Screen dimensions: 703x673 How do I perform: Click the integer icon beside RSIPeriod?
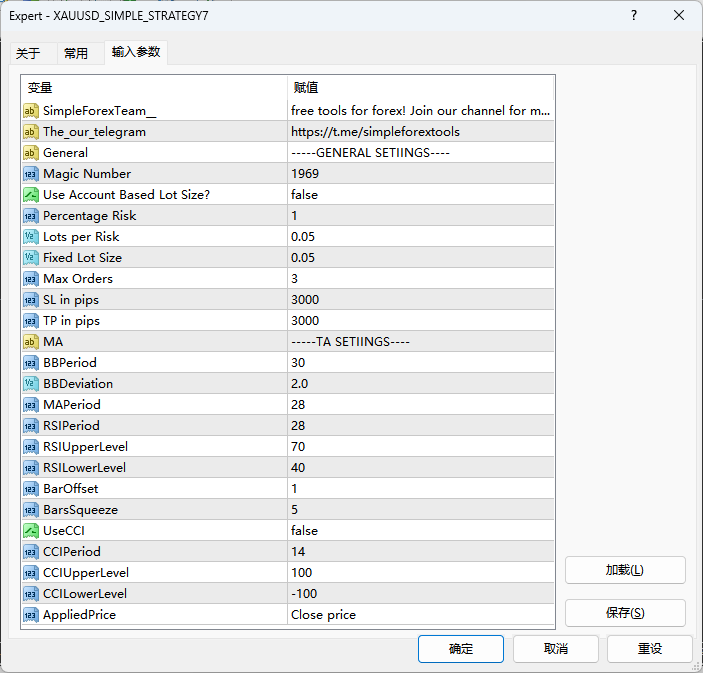click(31, 426)
